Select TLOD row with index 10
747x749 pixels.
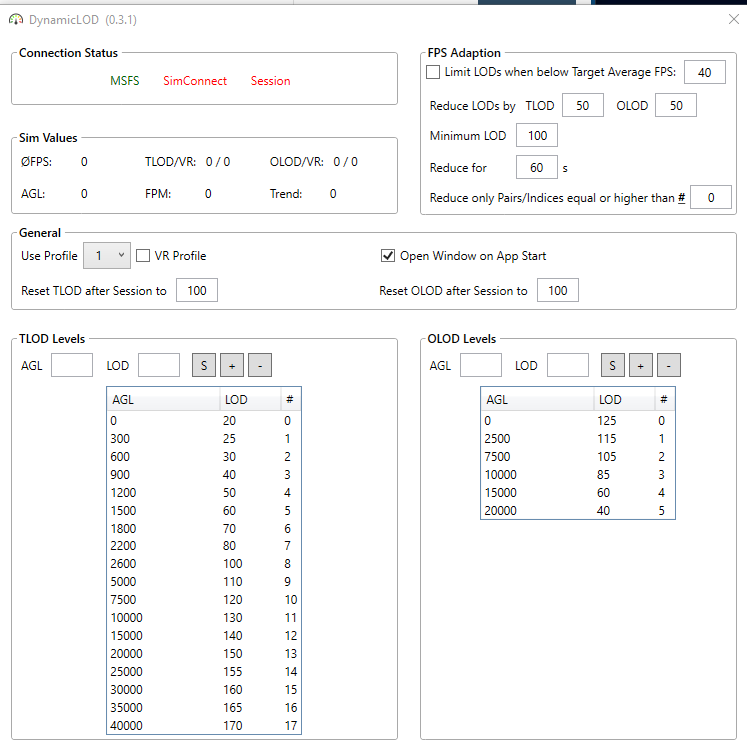click(204, 599)
